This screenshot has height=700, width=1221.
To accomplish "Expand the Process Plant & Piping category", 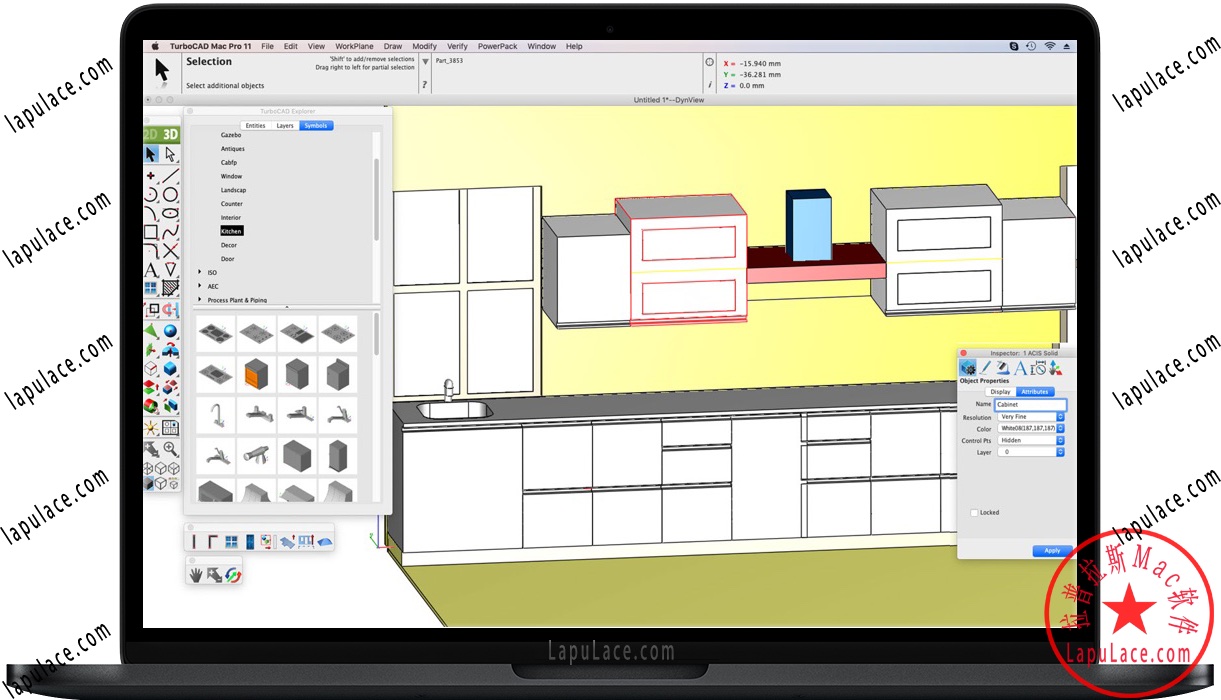I will click(198, 300).
